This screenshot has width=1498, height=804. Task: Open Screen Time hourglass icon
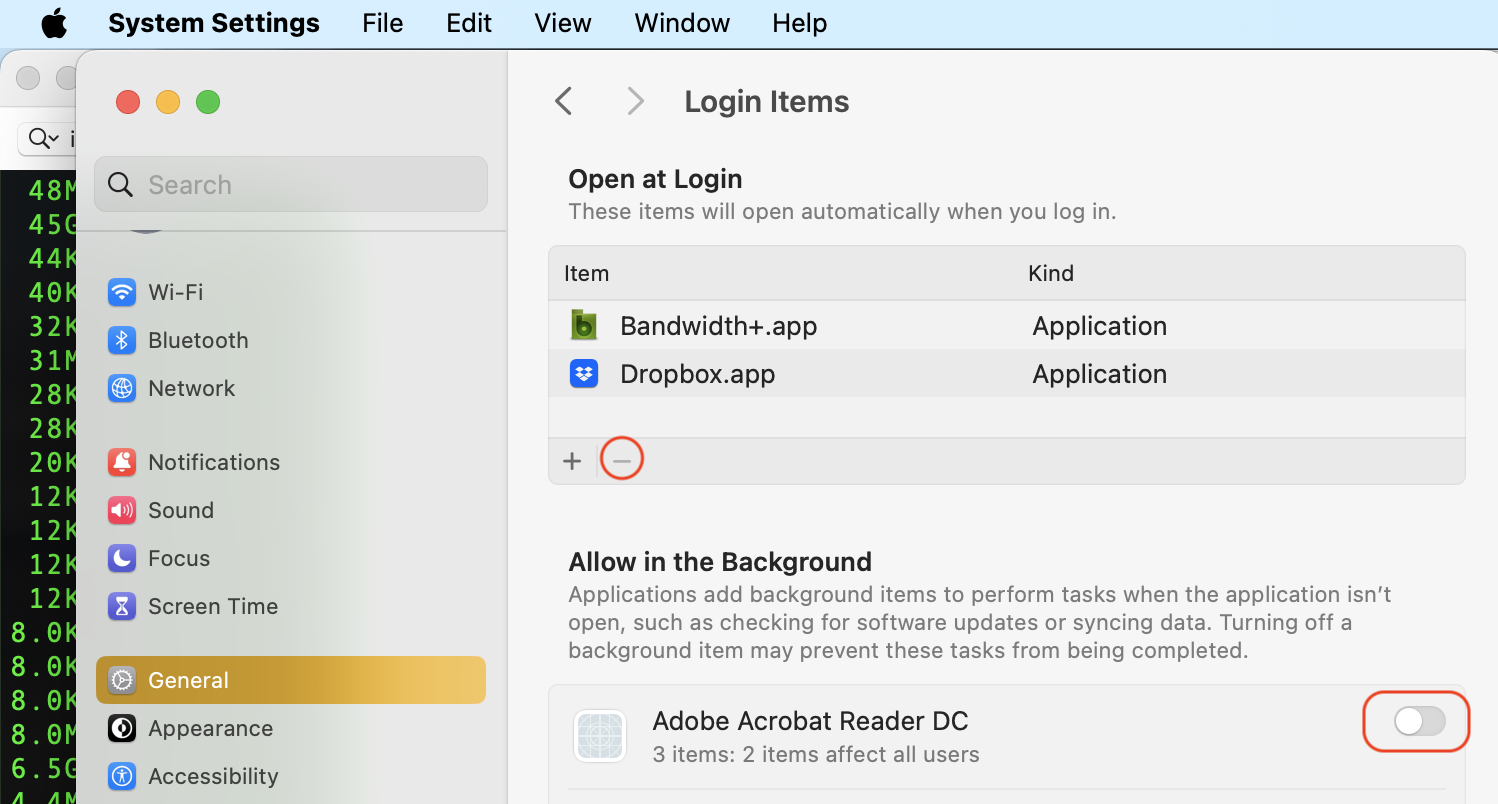pos(122,606)
